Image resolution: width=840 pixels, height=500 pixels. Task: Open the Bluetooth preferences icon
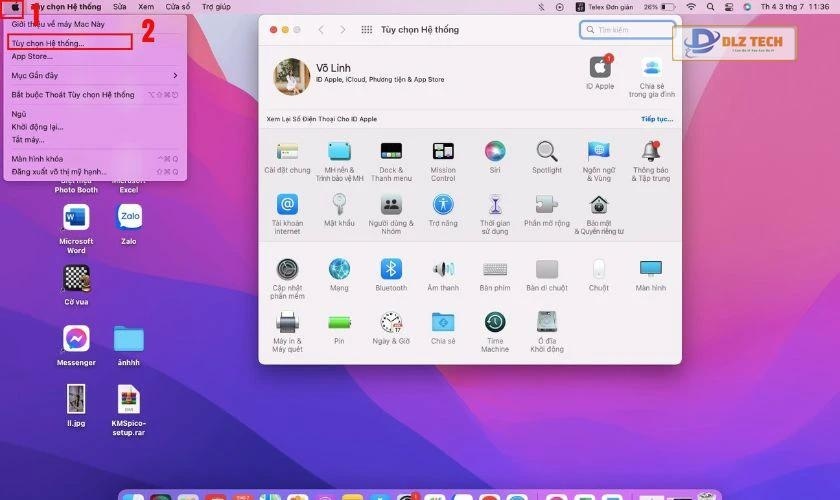pyautogui.click(x=391, y=269)
